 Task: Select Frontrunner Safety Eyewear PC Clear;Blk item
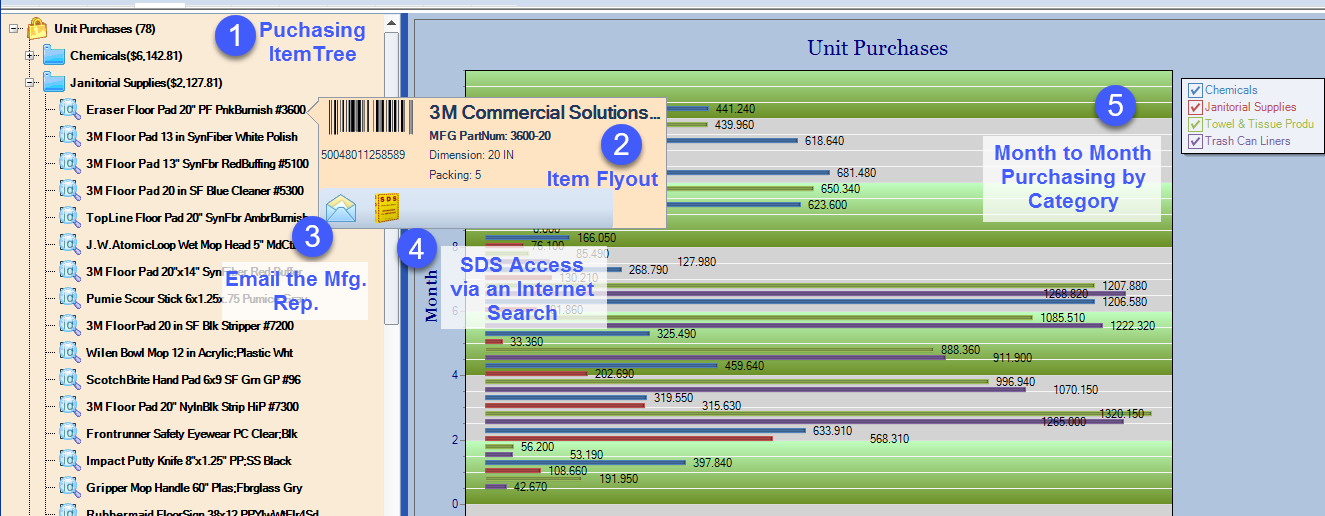click(x=191, y=434)
